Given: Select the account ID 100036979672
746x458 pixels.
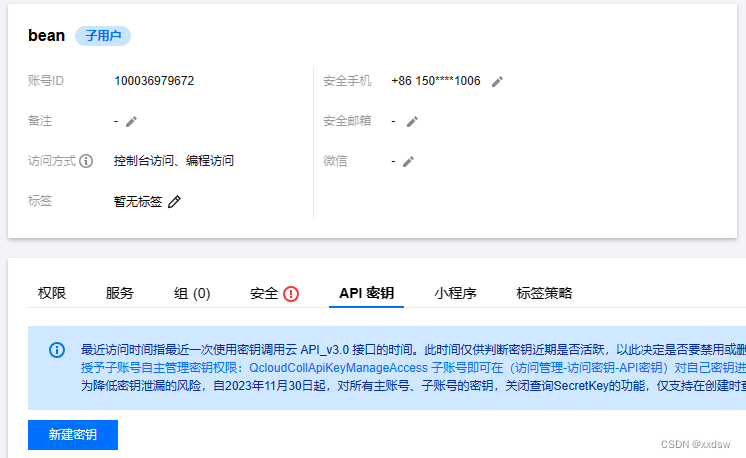Looking at the screenshot, I should tap(154, 81).
